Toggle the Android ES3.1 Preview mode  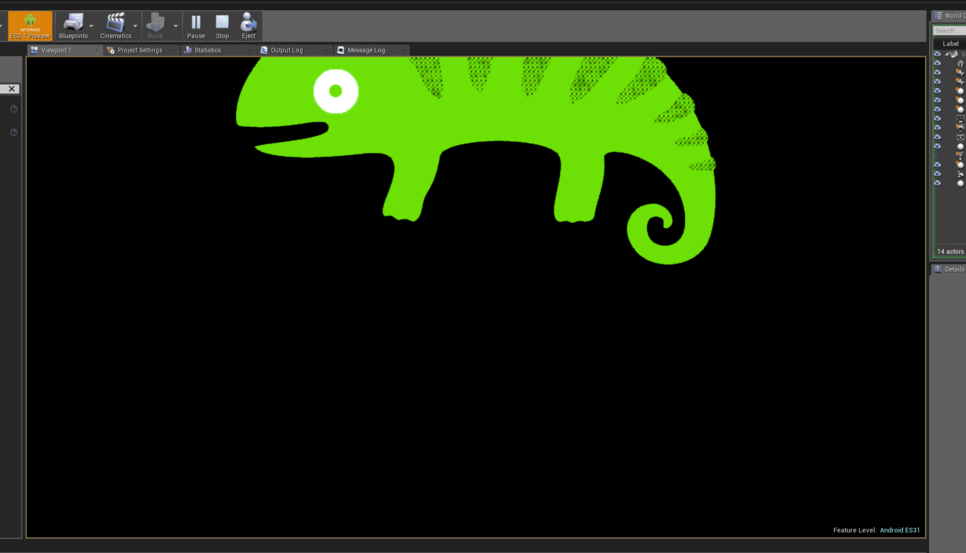(x=30, y=26)
